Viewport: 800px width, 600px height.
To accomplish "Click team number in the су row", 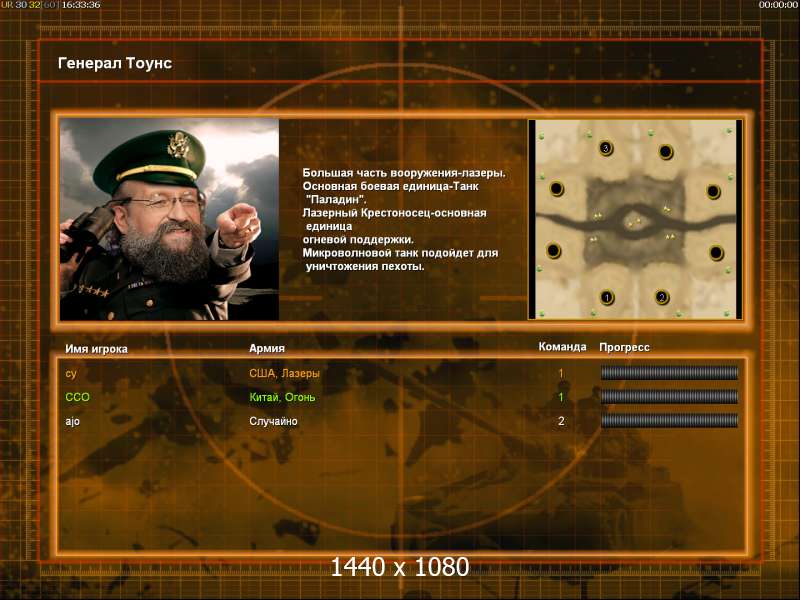I will [x=561, y=373].
